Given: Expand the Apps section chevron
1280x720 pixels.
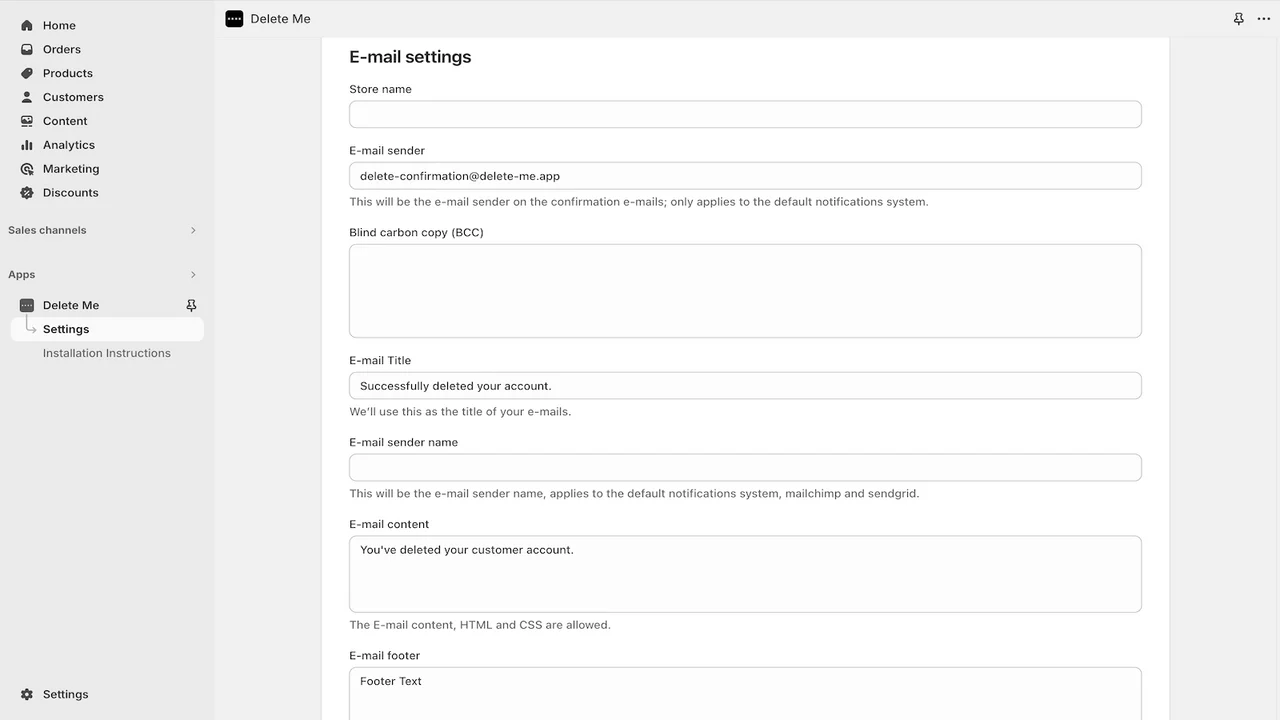Looking at the screenshot, I should [193, 274].
